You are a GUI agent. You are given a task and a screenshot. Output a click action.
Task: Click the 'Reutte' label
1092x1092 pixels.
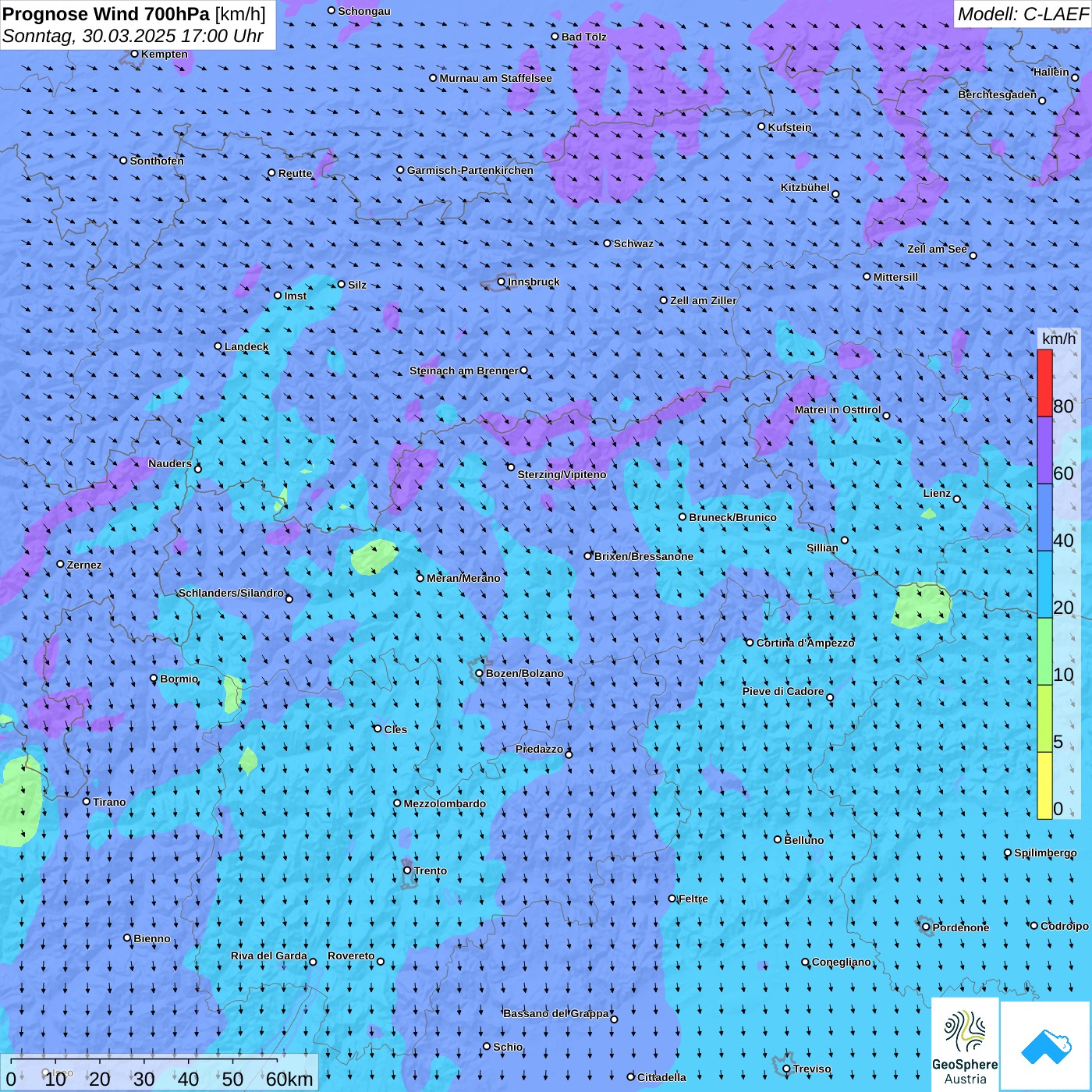click(x=295, y=173)
